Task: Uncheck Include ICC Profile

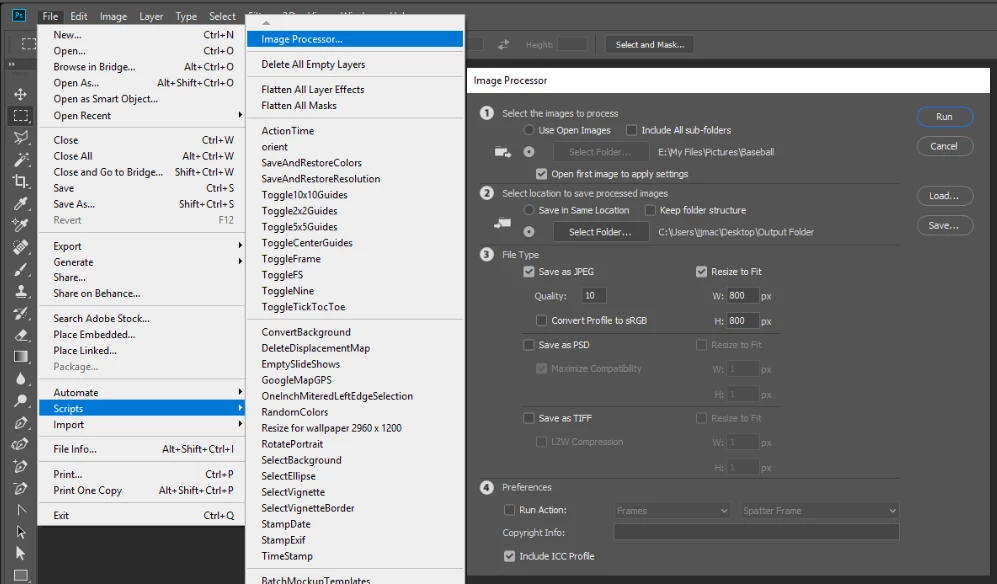Action: click(x=509, y=556)
